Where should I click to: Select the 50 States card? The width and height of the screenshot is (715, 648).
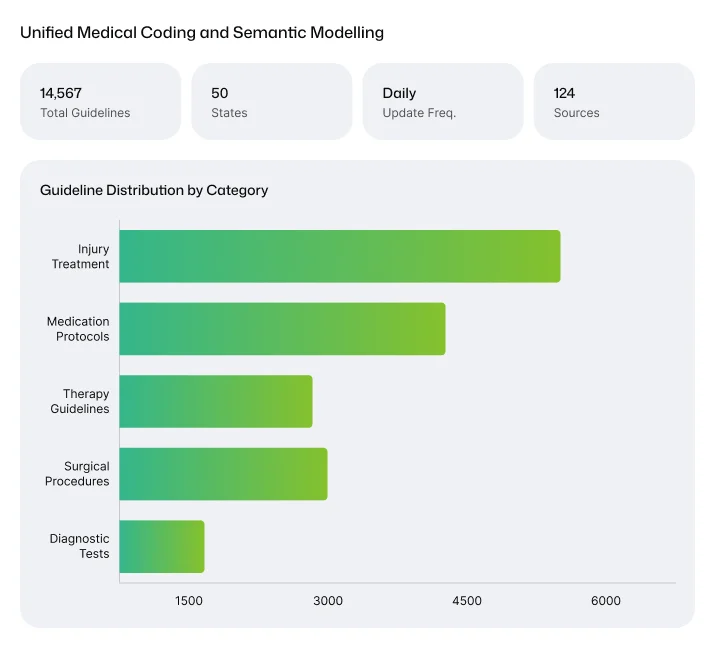click(x=271, y=102)
